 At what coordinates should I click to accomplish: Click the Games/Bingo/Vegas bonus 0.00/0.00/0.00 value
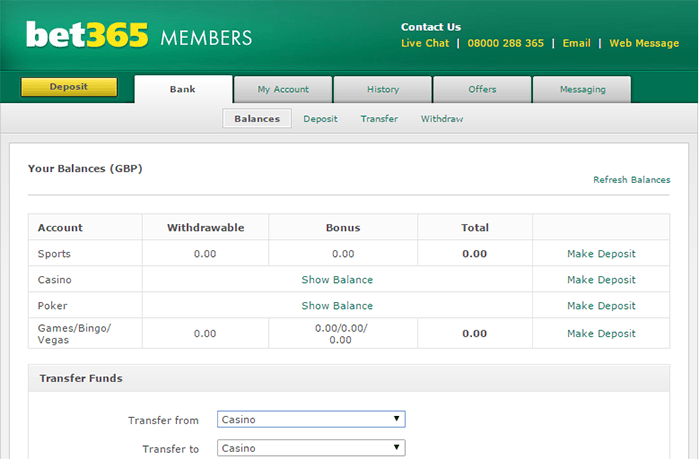pyautogui.click(x=341, y=334)
